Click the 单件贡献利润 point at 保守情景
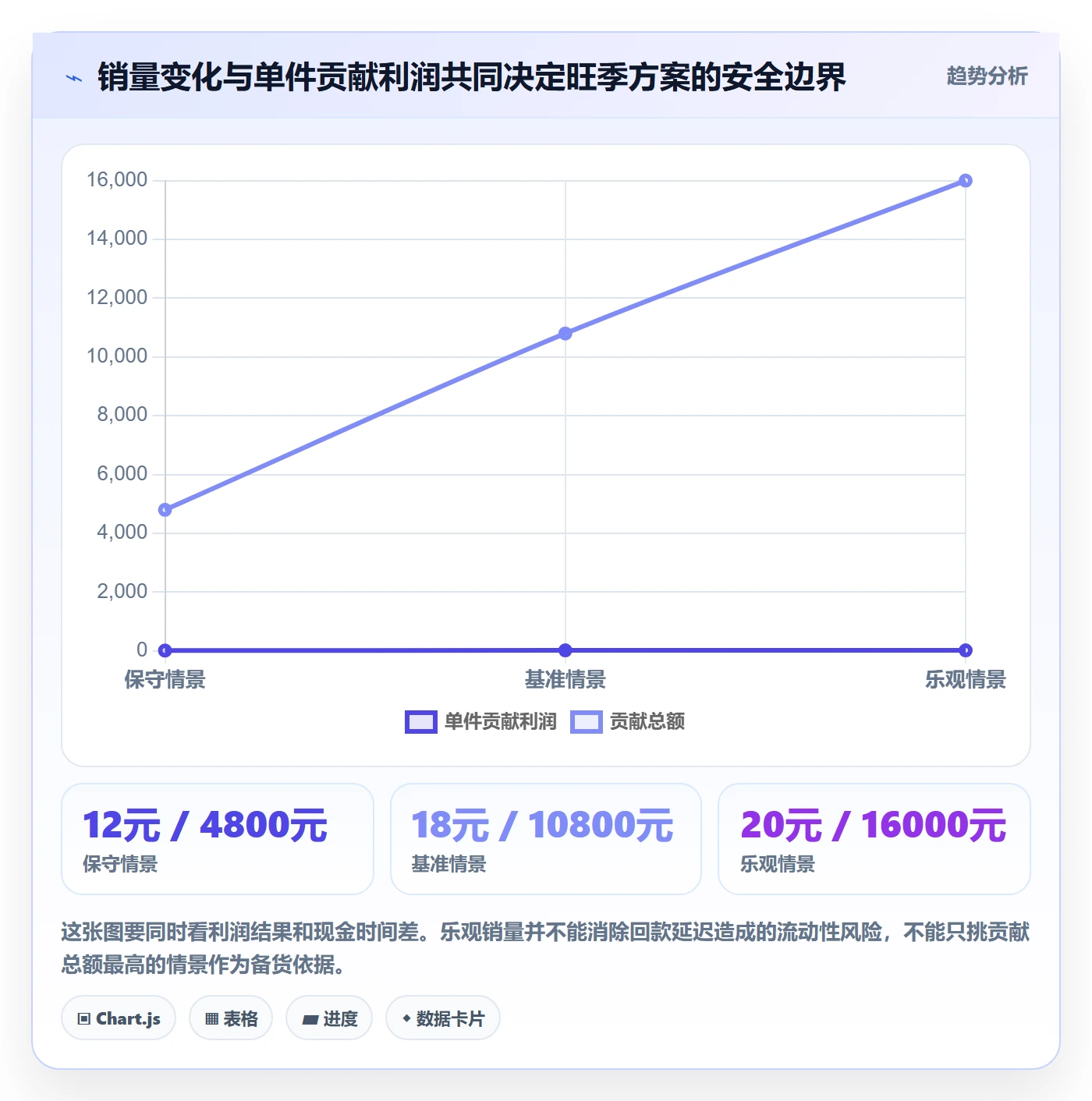The width and height of the screenshot is (1092, 1101). 165,650
